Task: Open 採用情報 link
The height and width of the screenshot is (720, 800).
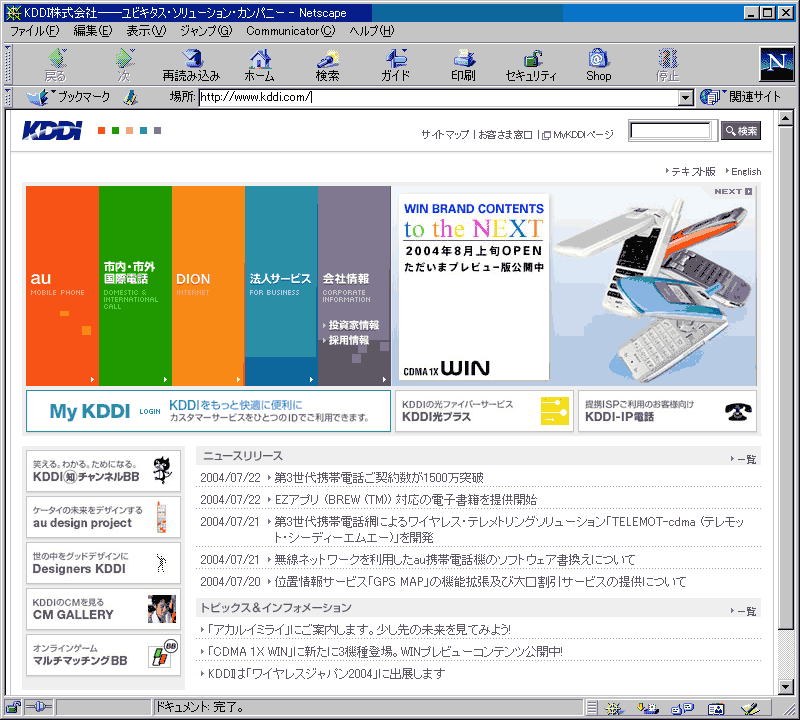Action: 348,340
